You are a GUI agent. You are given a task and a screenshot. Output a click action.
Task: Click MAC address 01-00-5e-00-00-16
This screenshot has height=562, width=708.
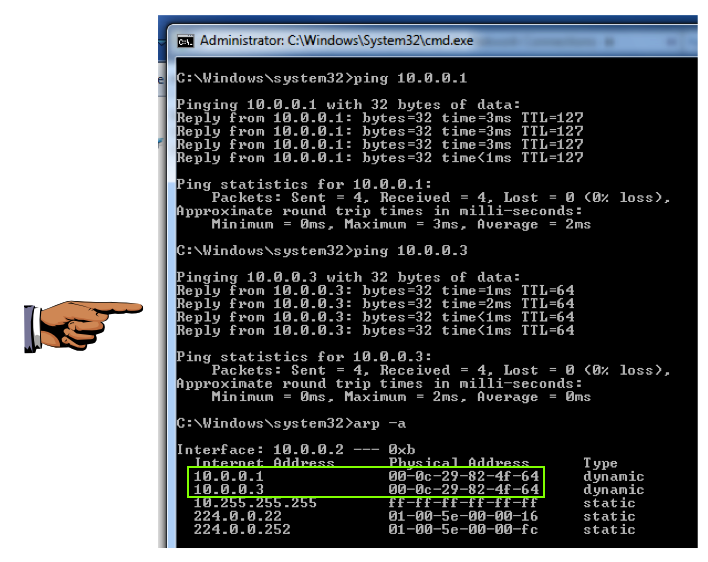(x=463, y=516)
